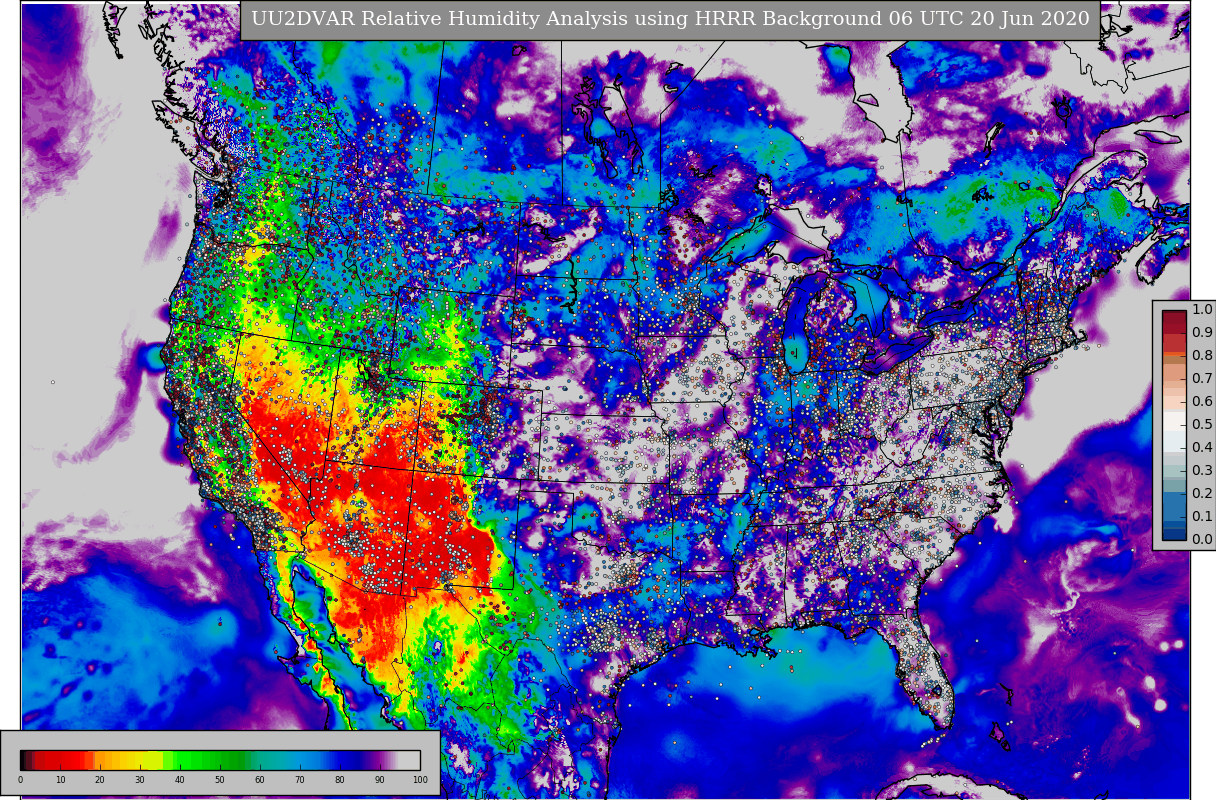Click the "90" label on the horizontal colorbar
Screen dimensions: 1216x800
coord(380,780)
